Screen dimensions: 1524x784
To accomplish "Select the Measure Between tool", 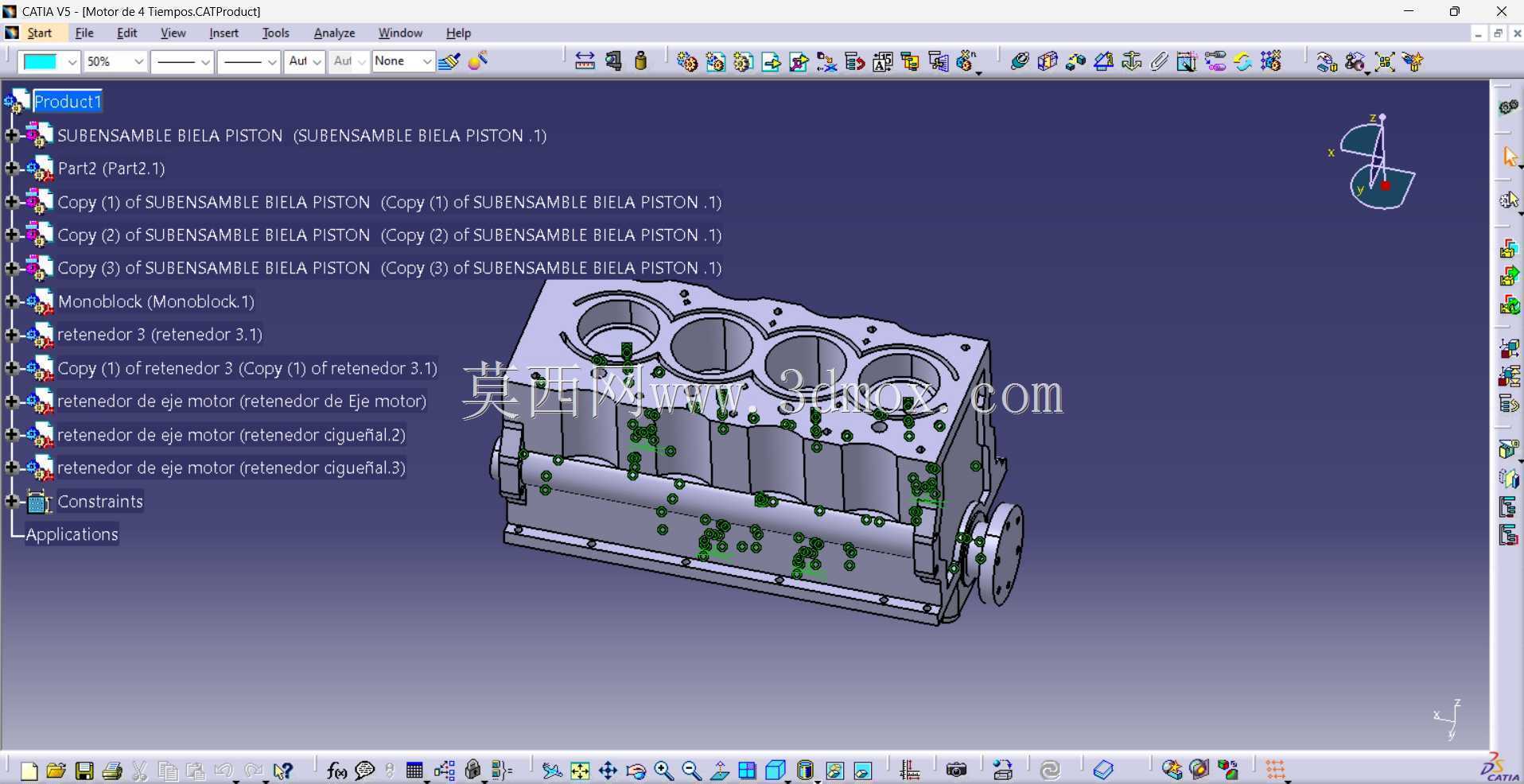I will point(585,61).
